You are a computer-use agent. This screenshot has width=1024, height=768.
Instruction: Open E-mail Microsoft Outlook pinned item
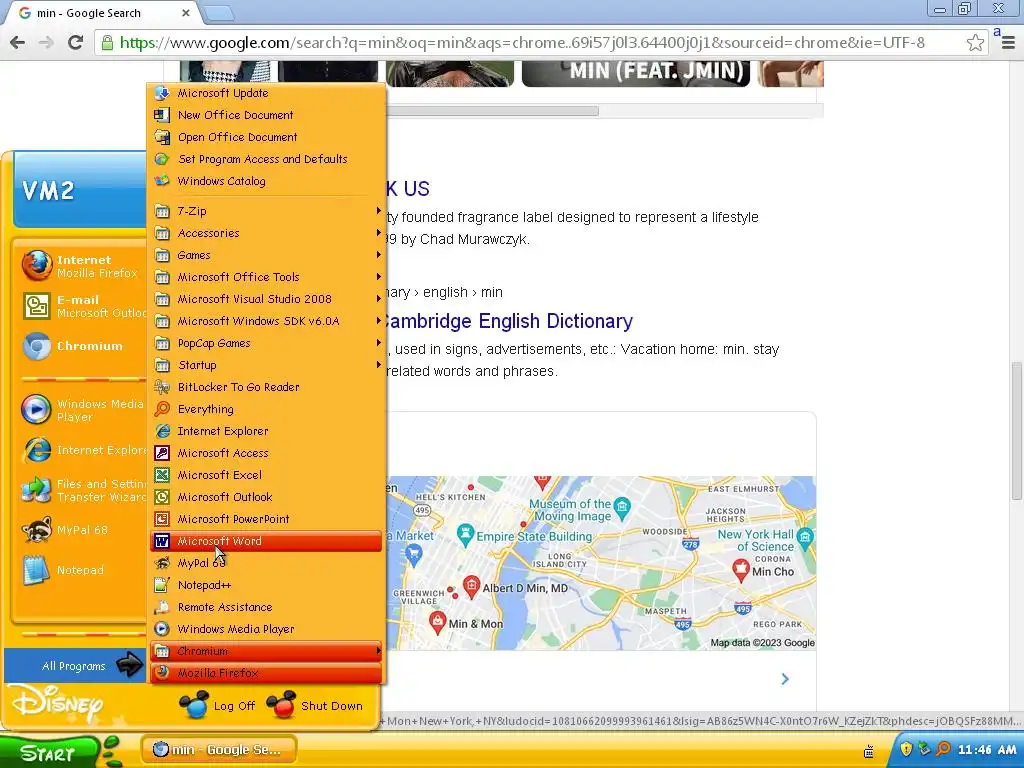click(x=82, y=306)
